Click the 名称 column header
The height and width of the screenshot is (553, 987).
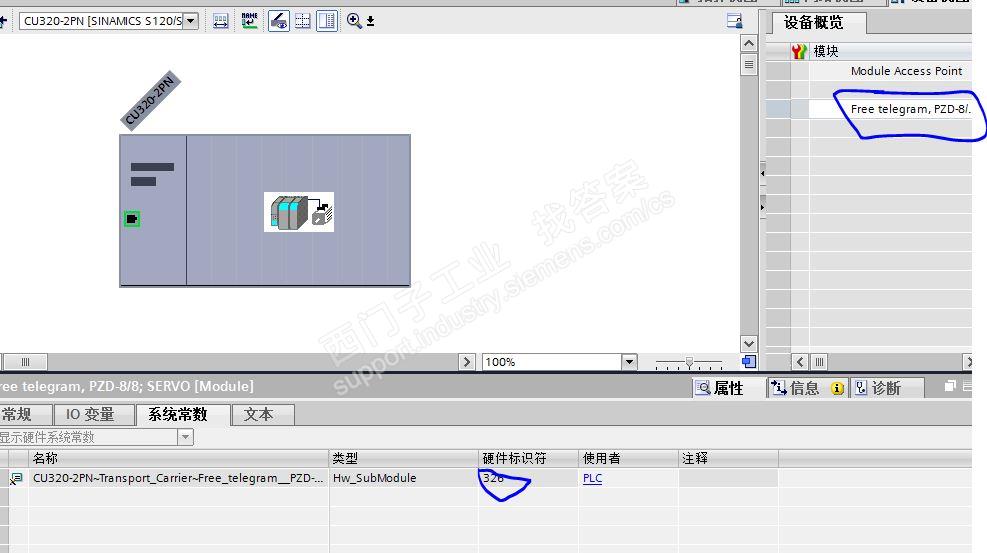[x=179, y=459]
